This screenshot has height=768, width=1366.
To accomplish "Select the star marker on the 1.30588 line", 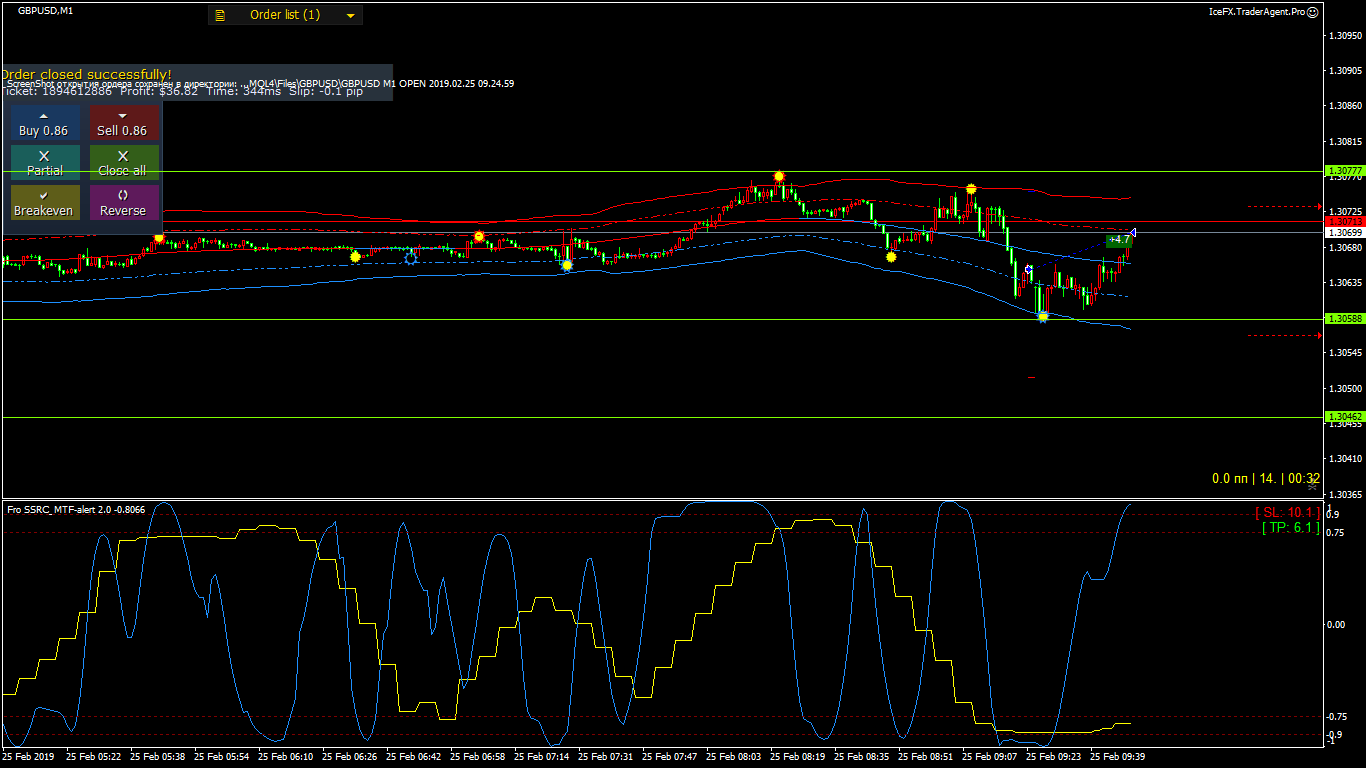I will 1043,317.
